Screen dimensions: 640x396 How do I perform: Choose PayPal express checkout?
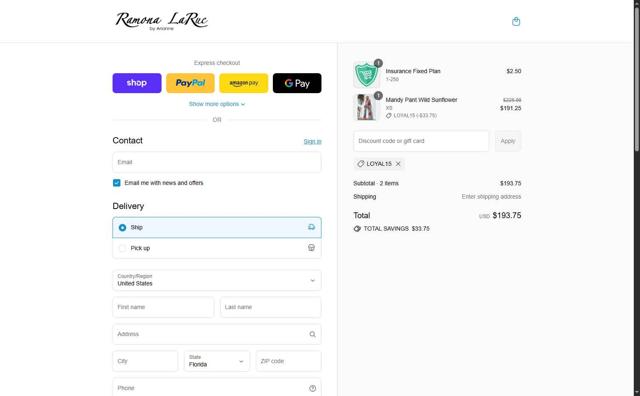190,83
